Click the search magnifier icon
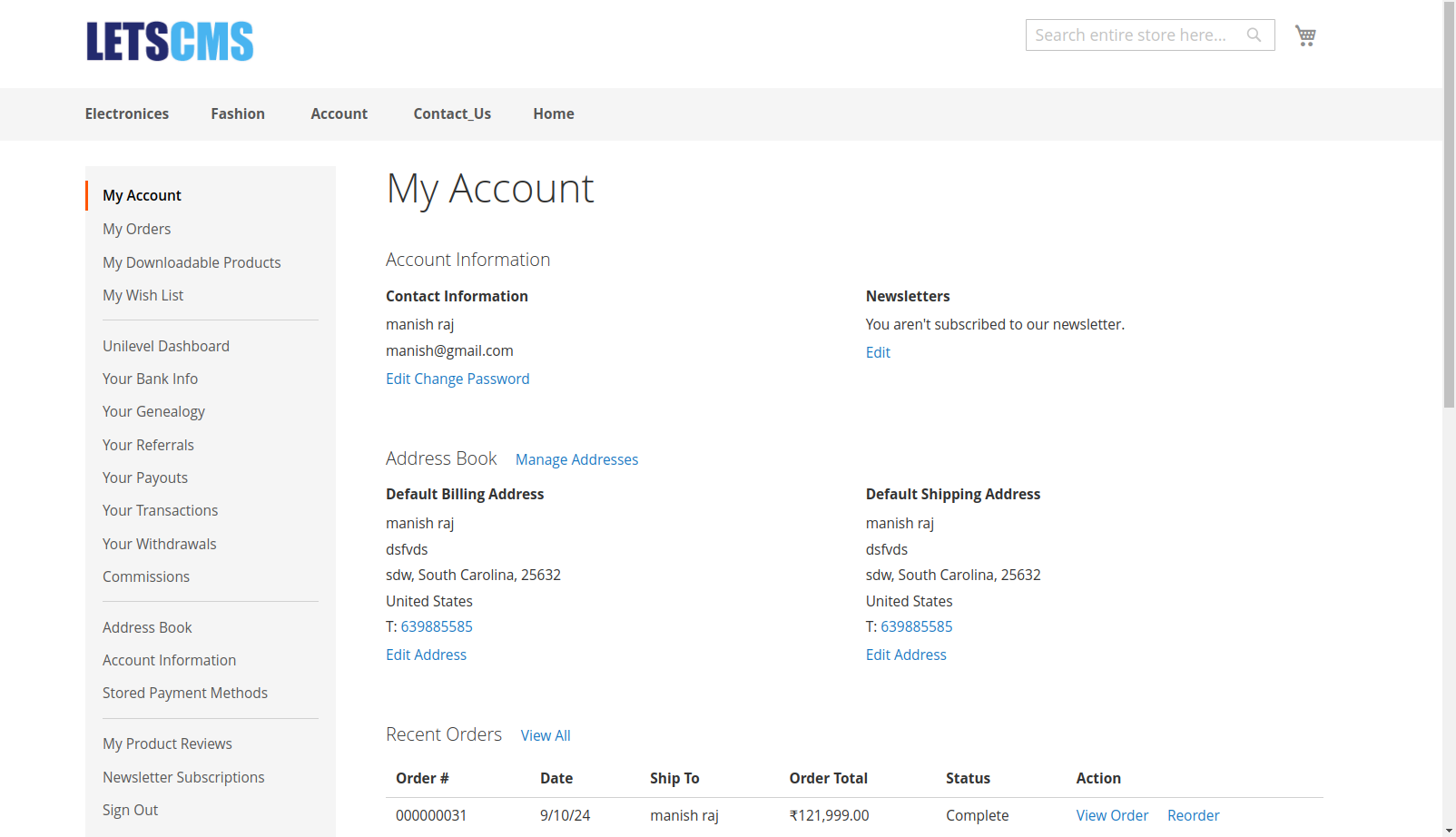 pos(1254,34)
